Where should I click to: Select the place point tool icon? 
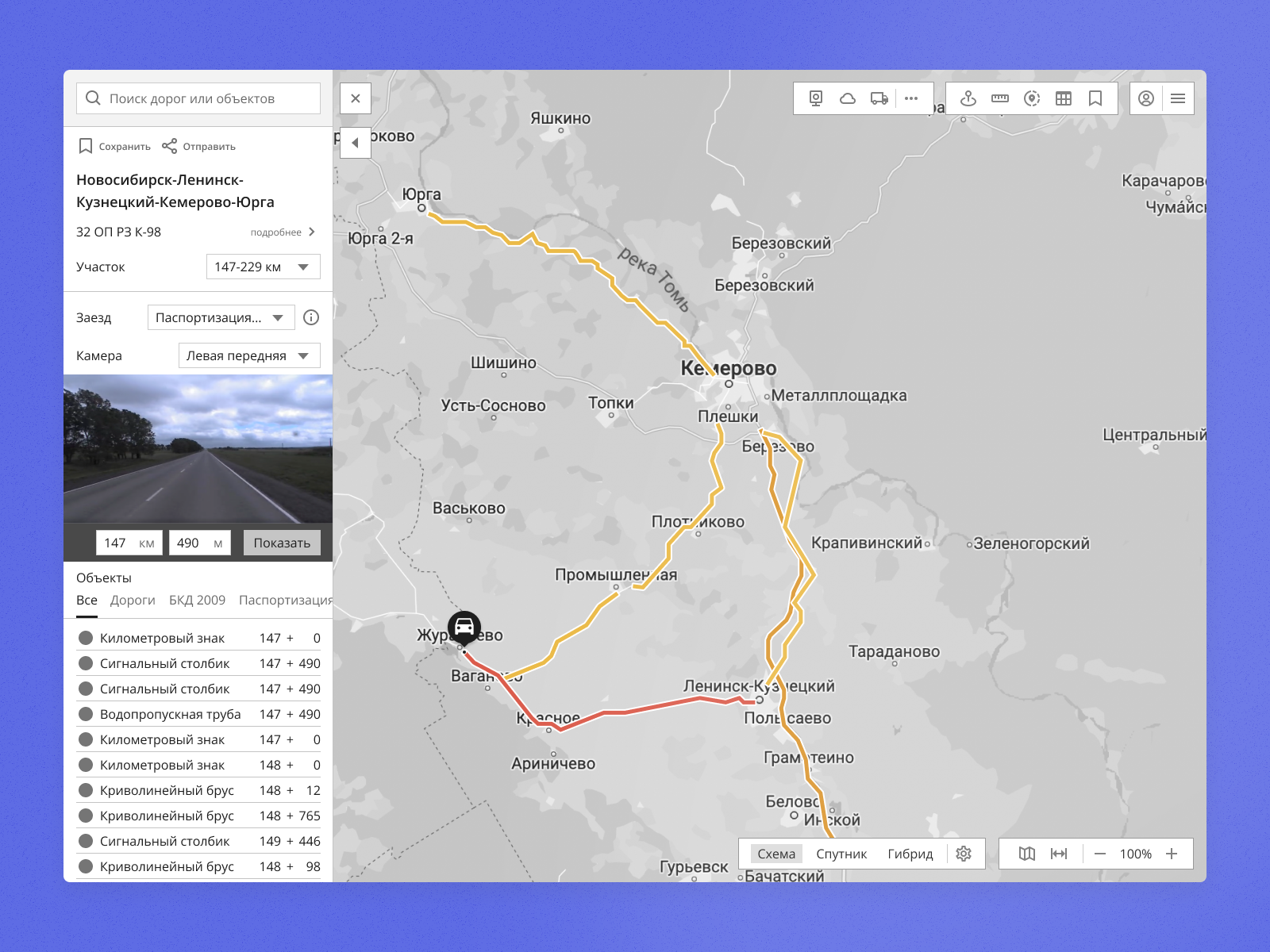pos(968,98)
